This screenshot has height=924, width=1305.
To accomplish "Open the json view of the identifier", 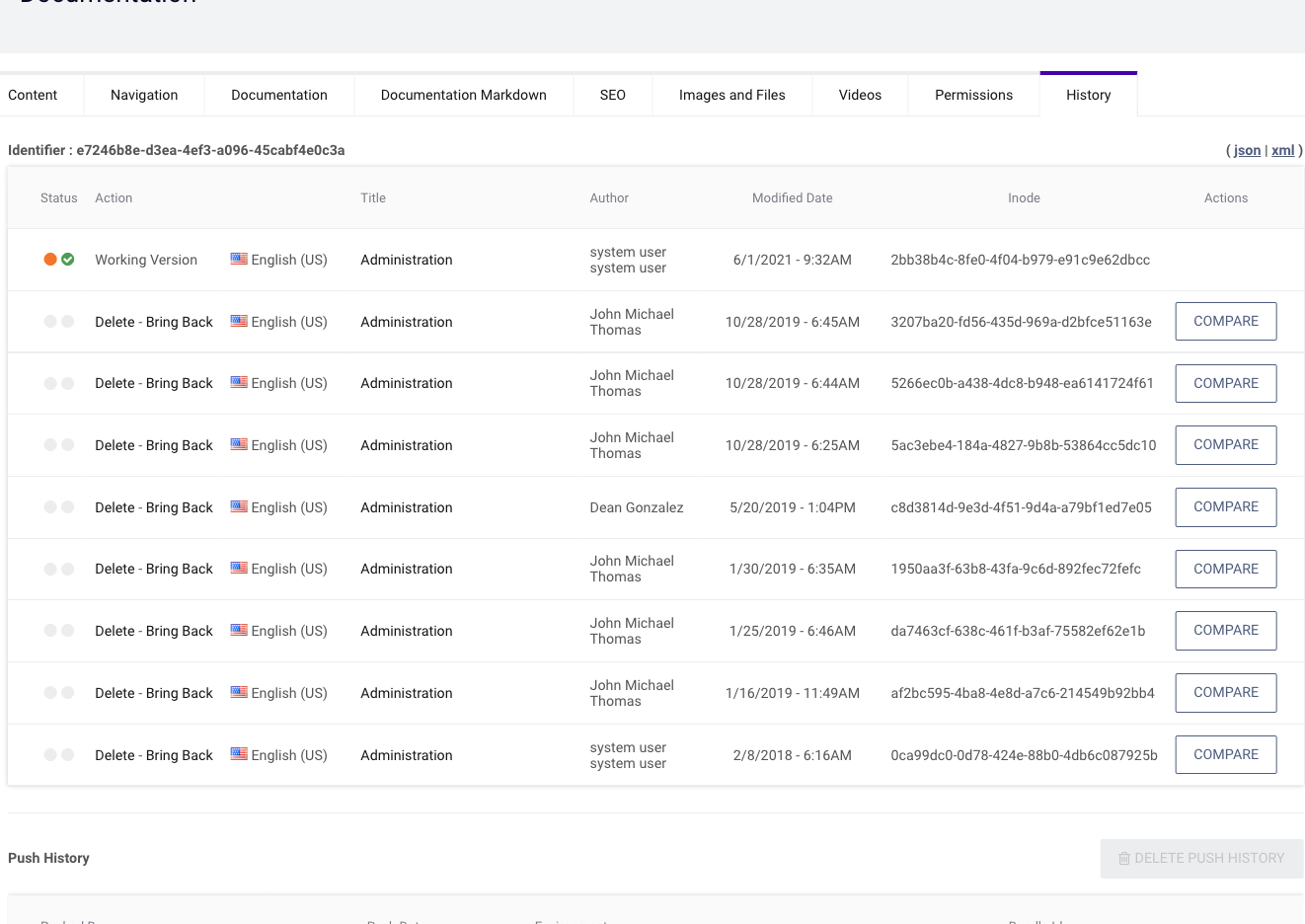I will click(x=1246, y=150).
